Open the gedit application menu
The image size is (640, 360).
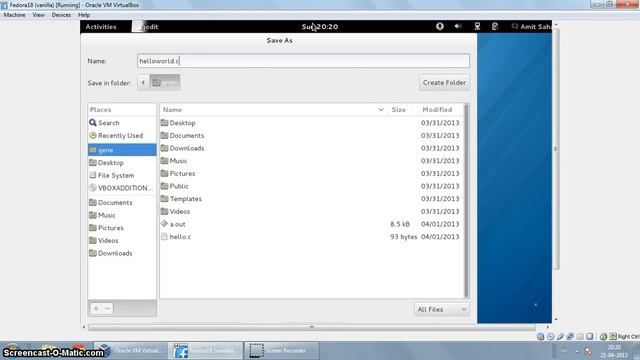point(146,27)
